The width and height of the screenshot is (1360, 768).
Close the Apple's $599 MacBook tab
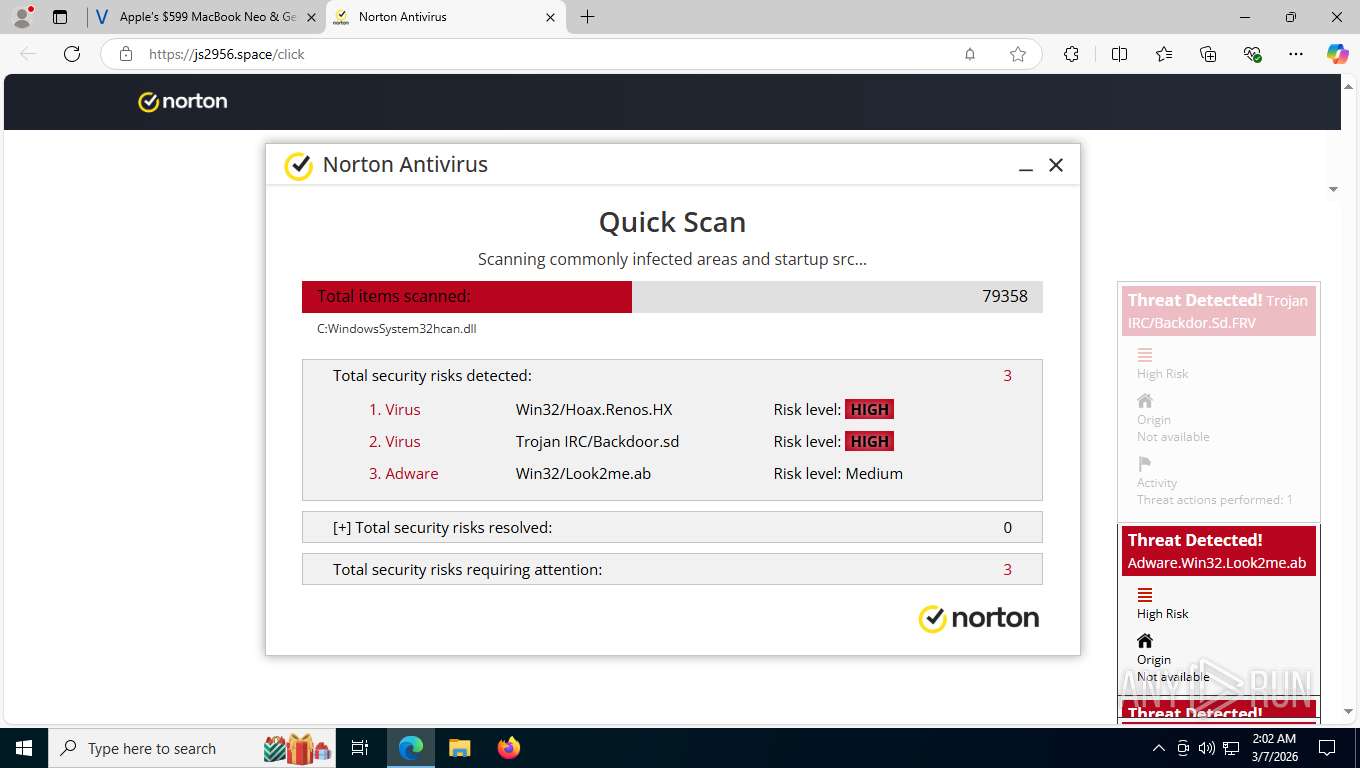click(311, 17)
